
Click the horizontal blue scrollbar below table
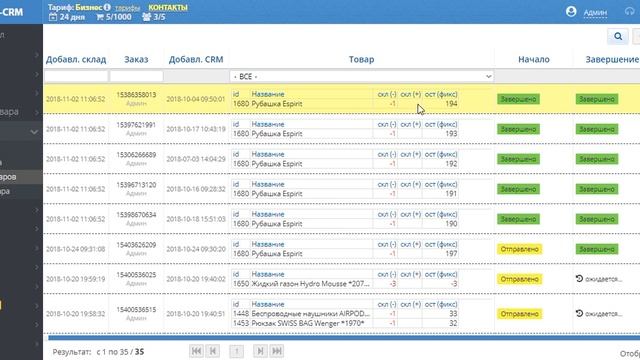pos(344,338)
